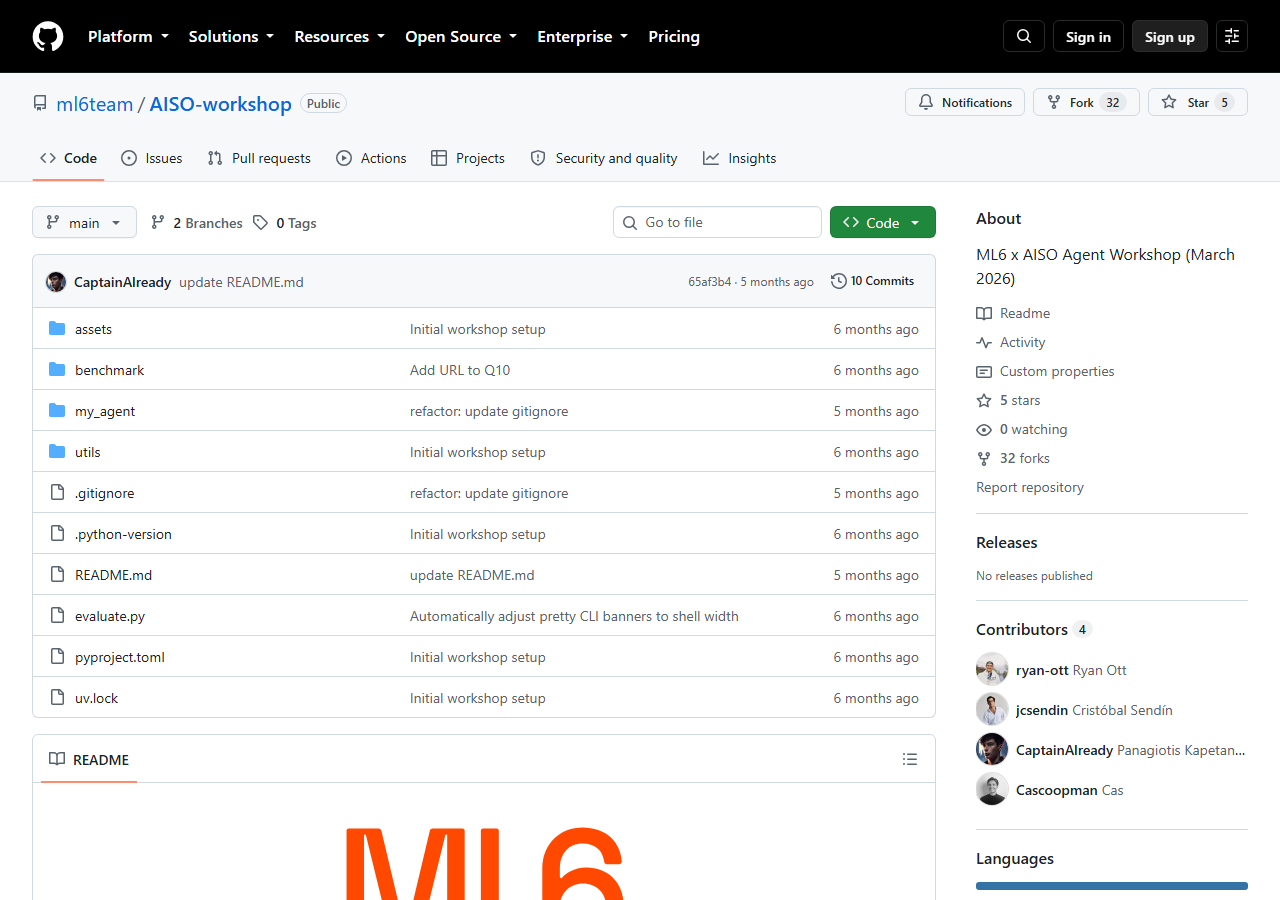The width and height of the screenshot is (1280, 900).
Task: Click the 5 stars link in About
Action: click(1020, 400)
